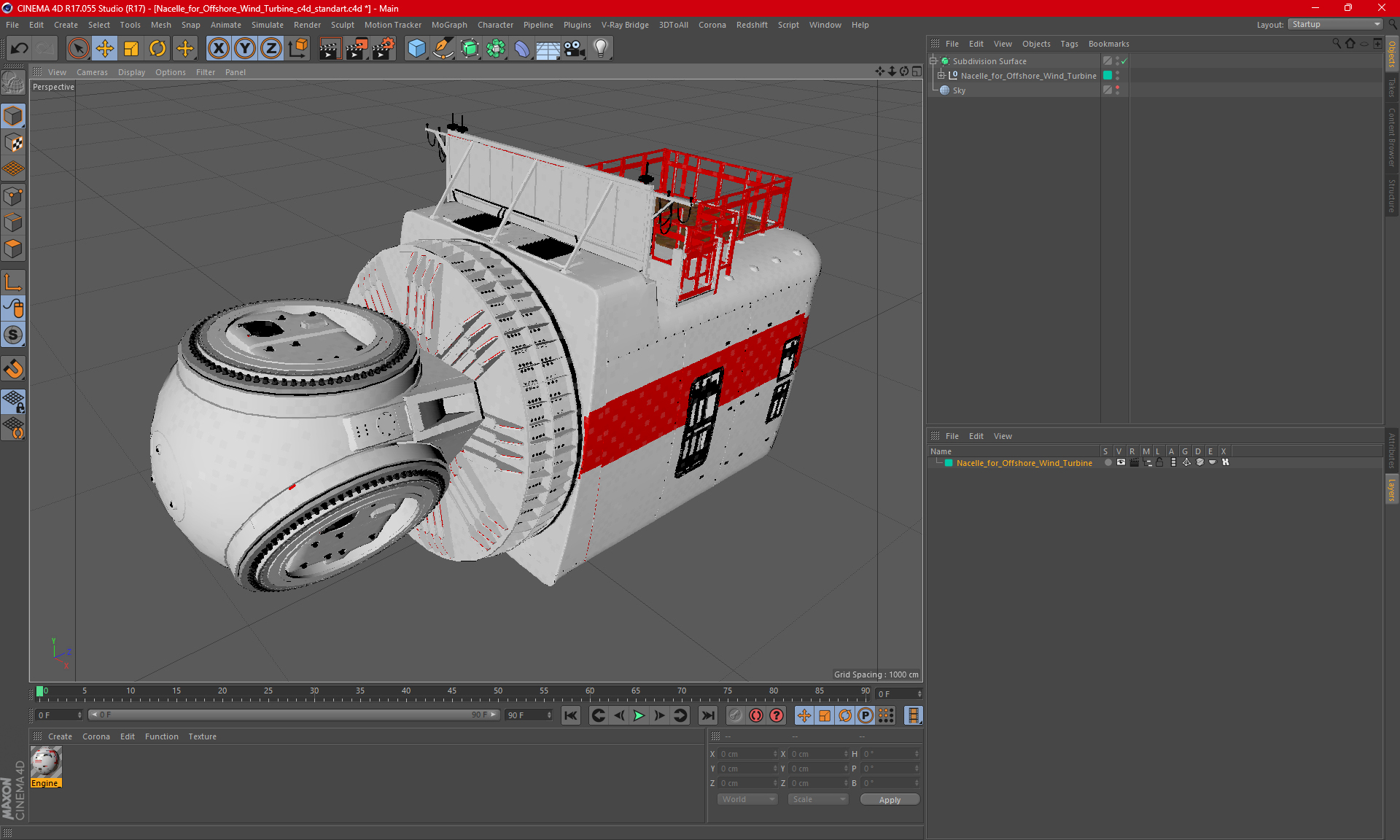
Task: Click the Undo arrow icon
Action: coord(20,49)
